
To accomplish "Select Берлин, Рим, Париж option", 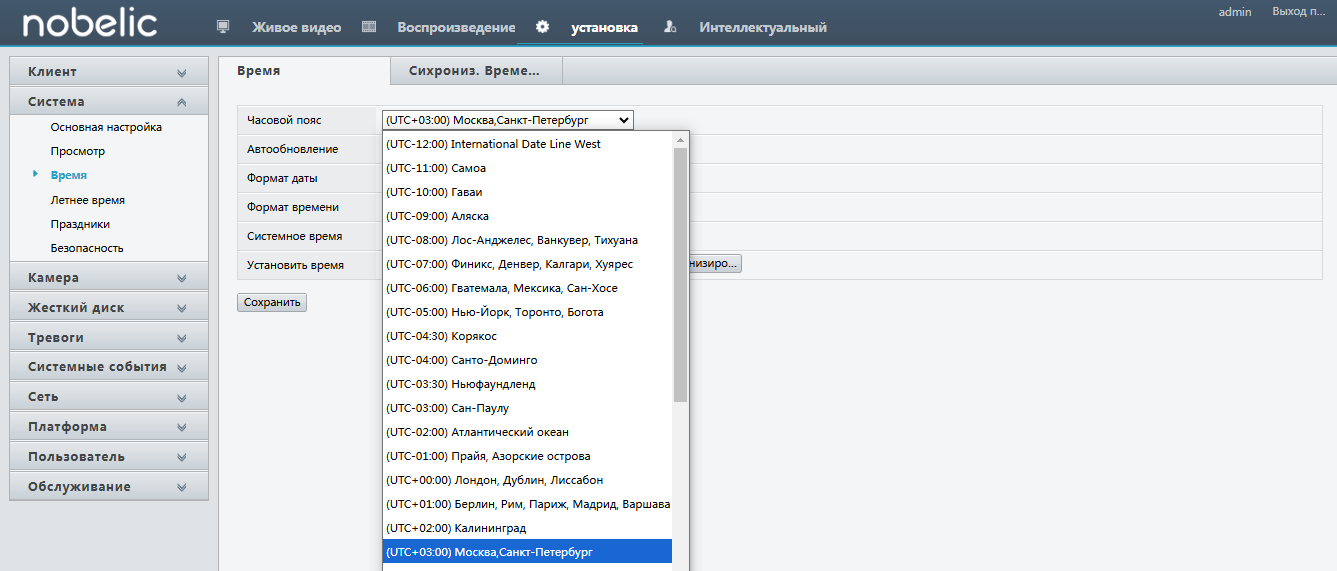I will pyautogui.click(x=527, y=504).
